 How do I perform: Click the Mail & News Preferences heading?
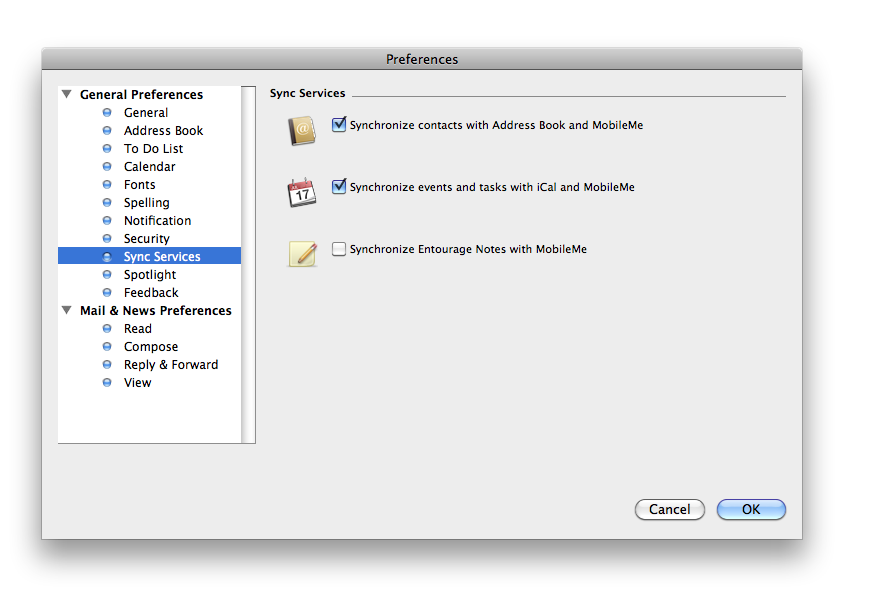tap(156, 310)
